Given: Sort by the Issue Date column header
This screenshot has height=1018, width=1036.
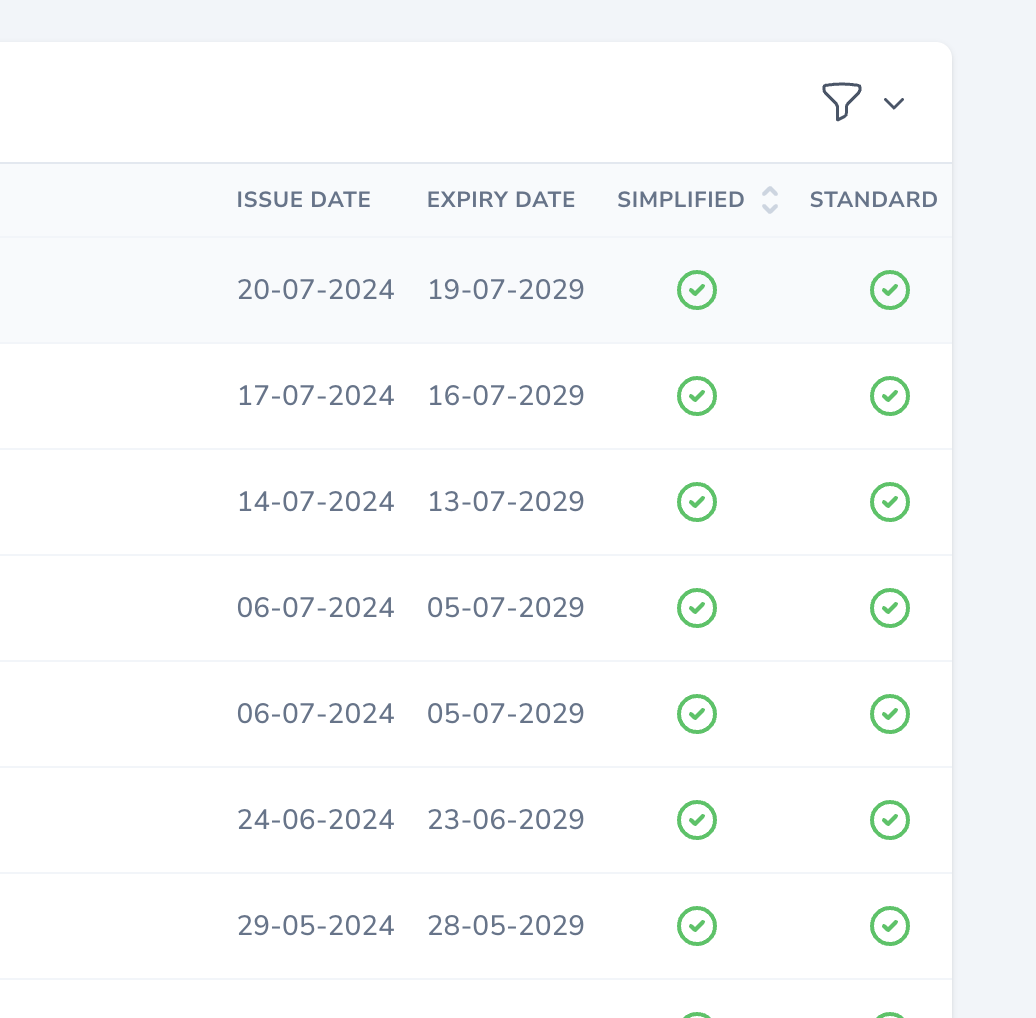Looking at the screenshot, I should (303, 200).
